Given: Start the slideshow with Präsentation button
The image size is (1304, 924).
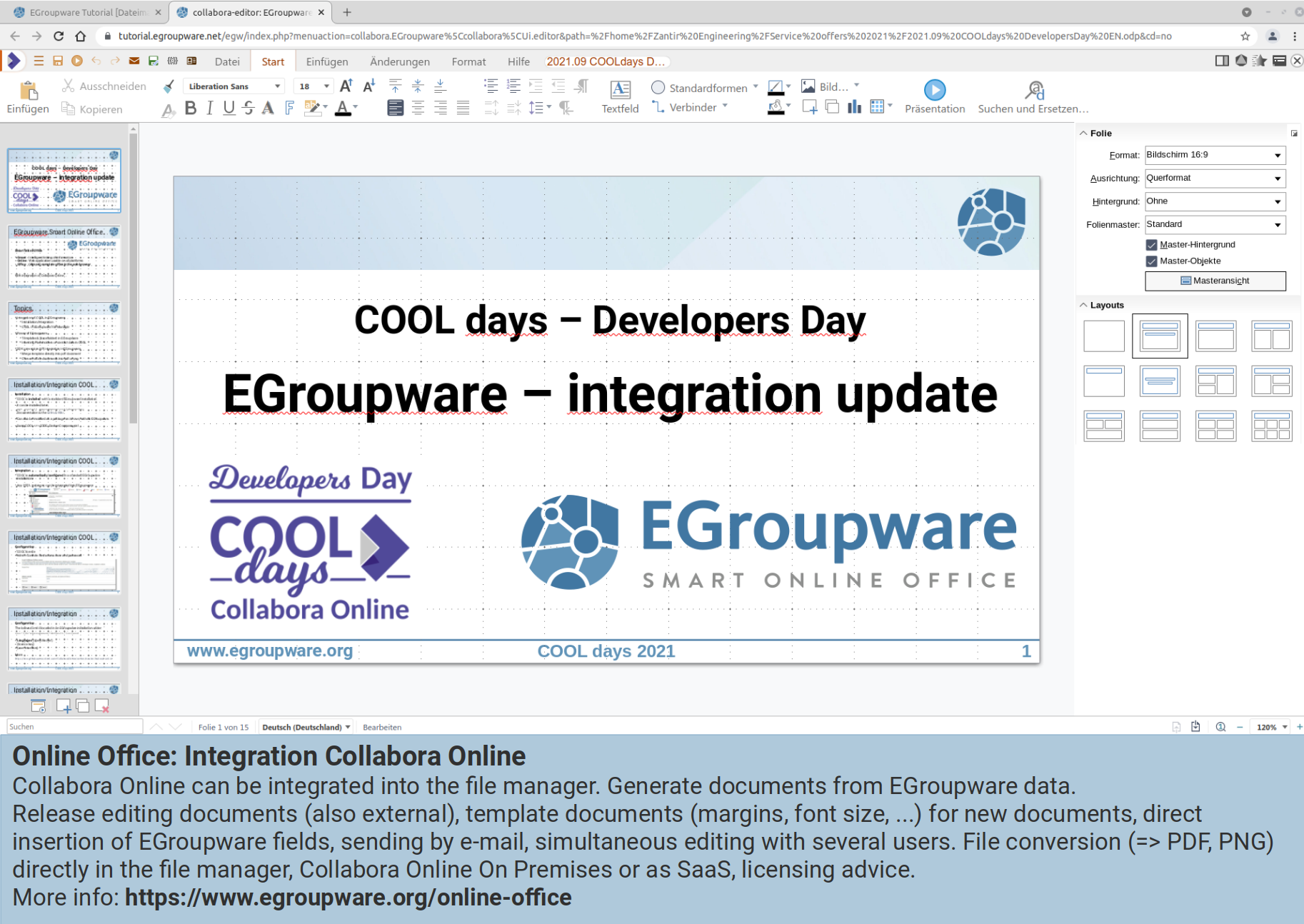Looking at the screenshot, I should (934, 96).
